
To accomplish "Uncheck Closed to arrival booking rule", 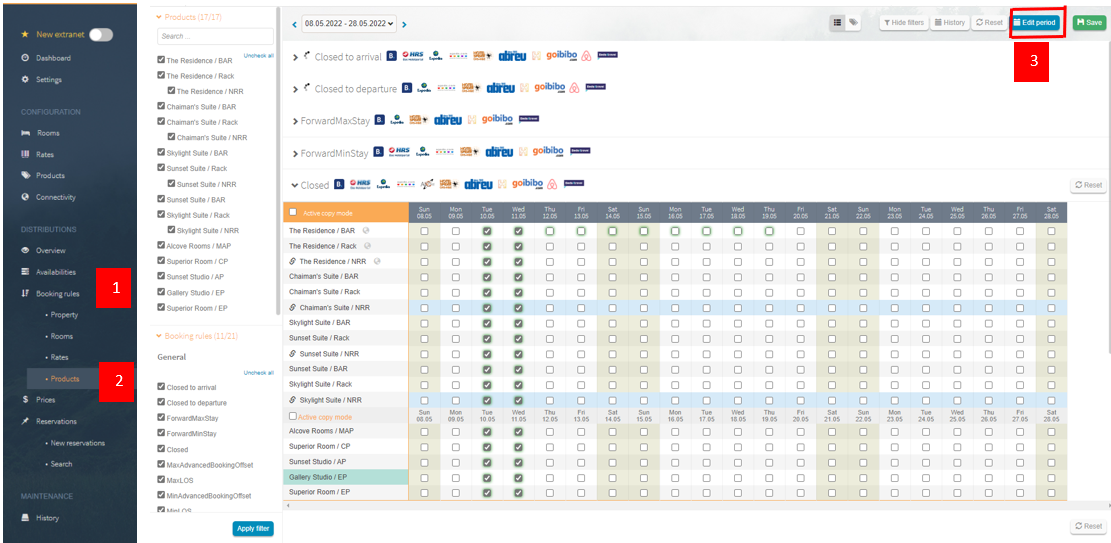I will [x=161, y=387].
